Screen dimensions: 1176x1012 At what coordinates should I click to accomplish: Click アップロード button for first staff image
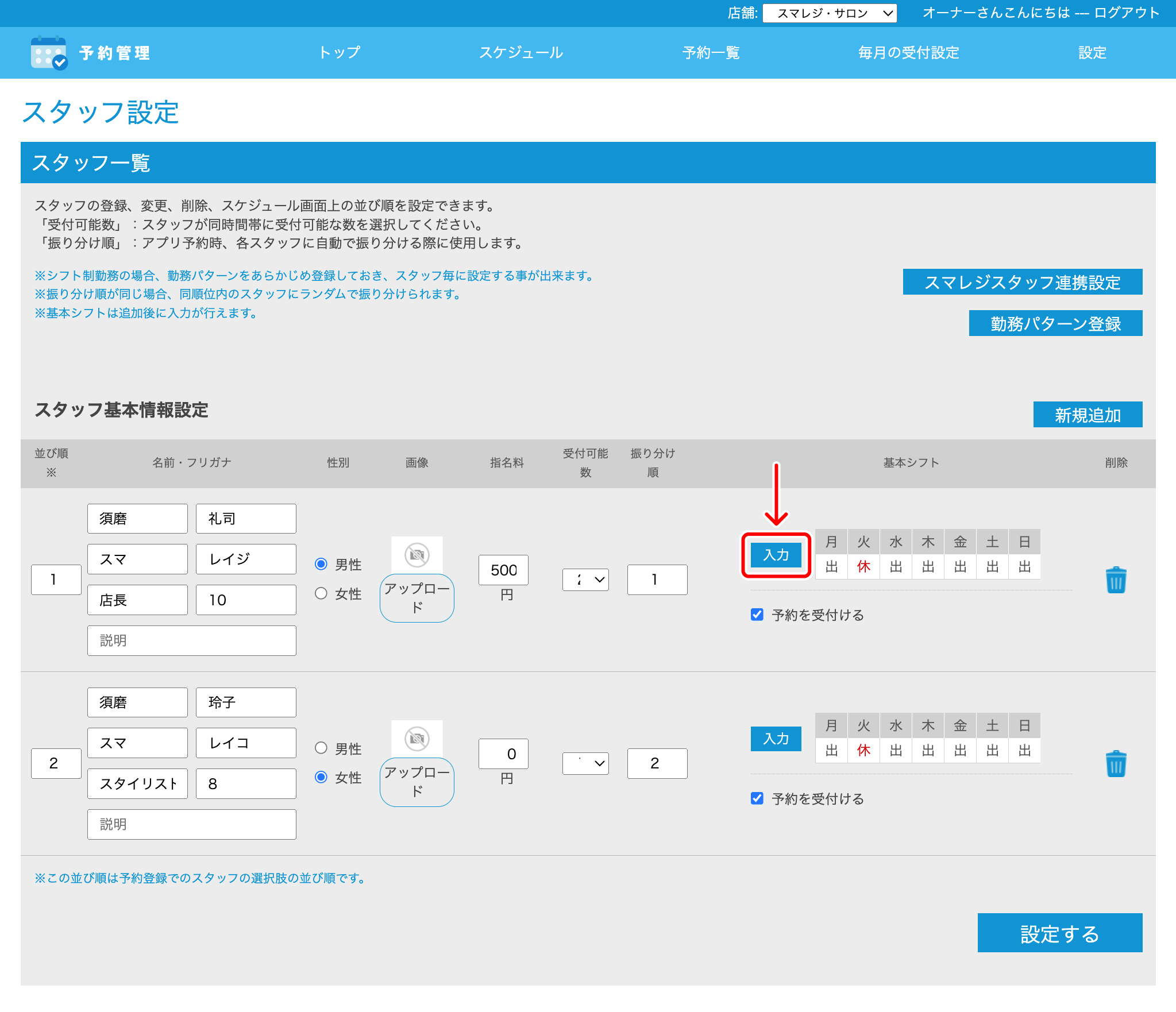coord(417,598)
